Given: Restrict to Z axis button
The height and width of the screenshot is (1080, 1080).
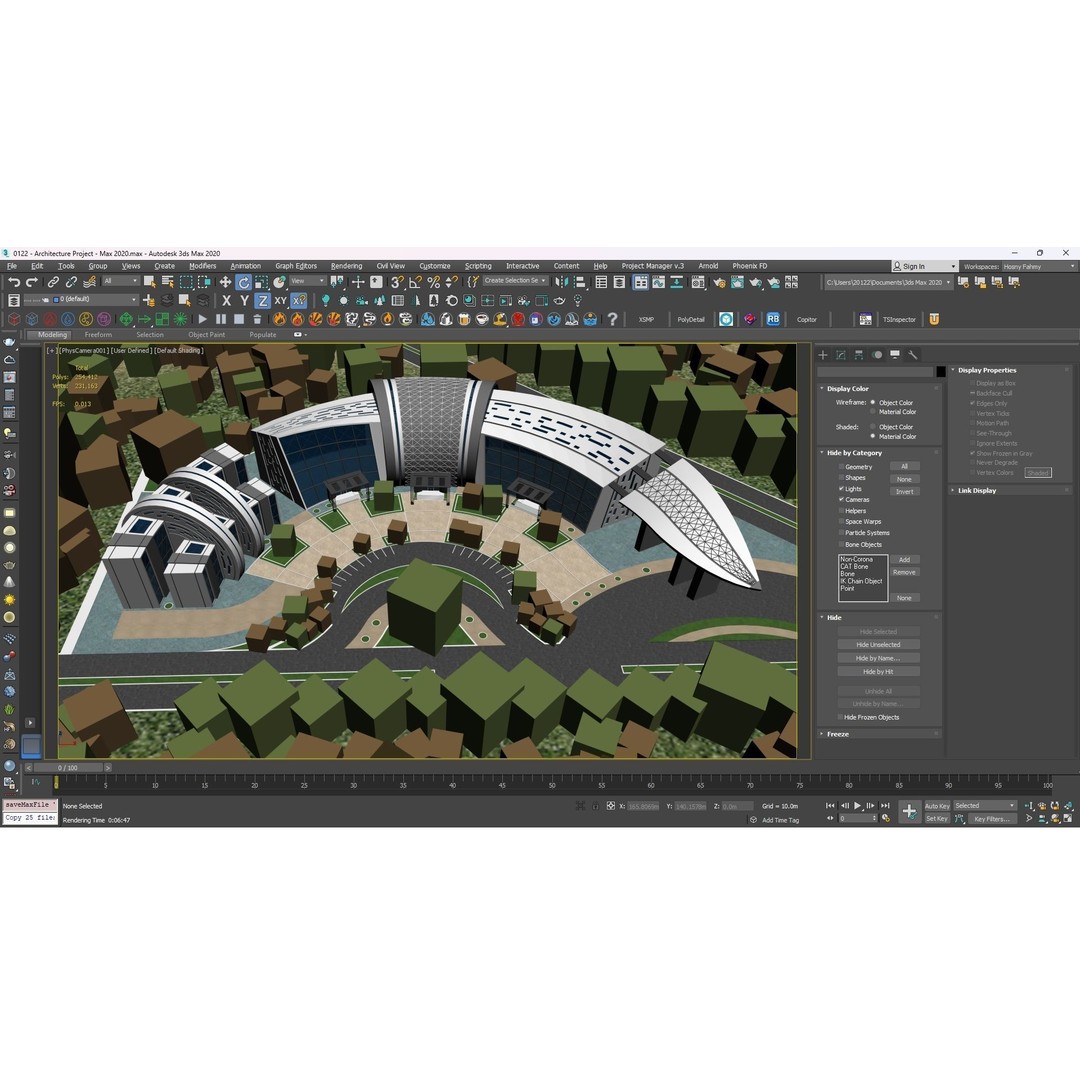Looking at the screenshot, I should (262, 300).
